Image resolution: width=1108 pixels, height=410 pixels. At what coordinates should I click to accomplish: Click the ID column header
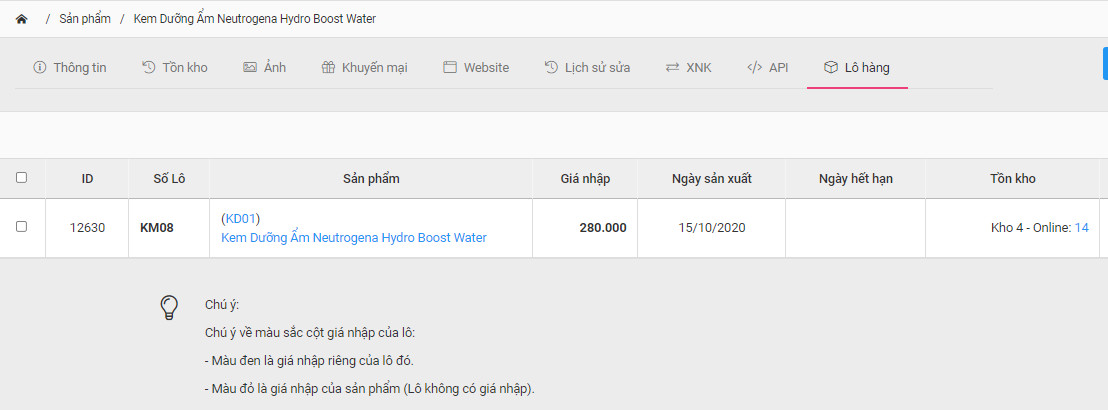(88, 179)
